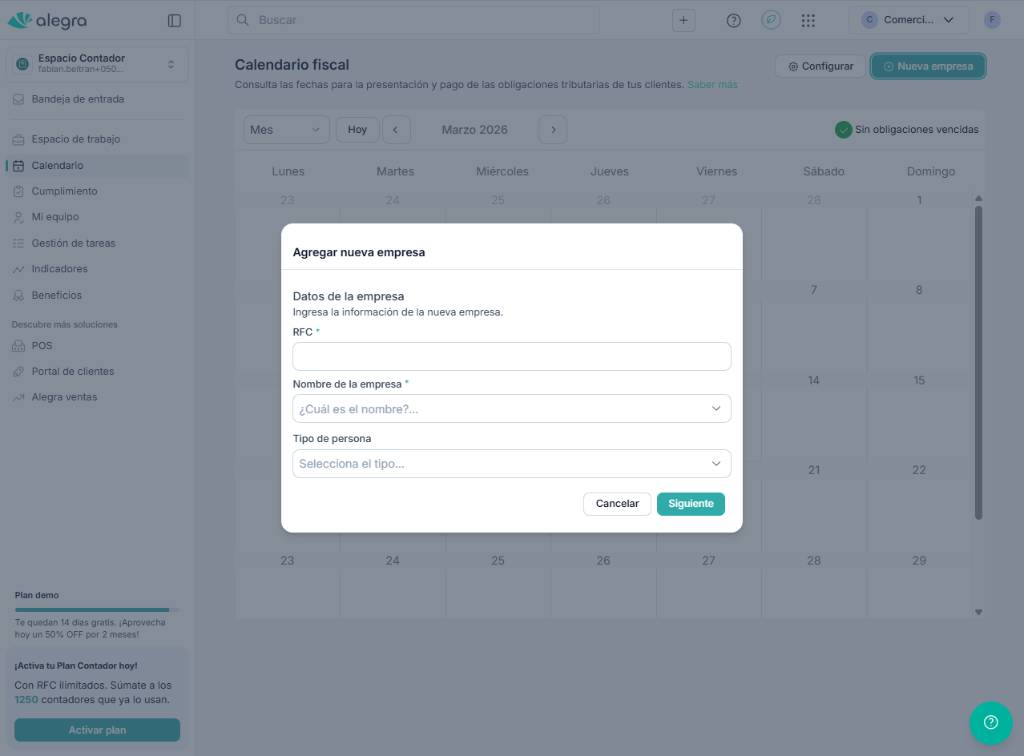Image resolution: width=1024 pixels, height=756 pixels.
Task: Click the green circular leaf icon
Action: click(770, 20)
